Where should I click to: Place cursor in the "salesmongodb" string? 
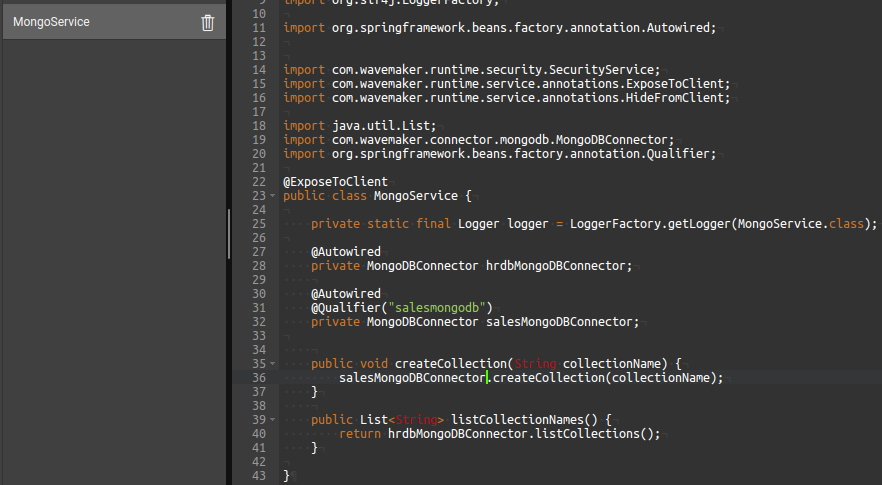pyautogui.click(x=436, y=308)
